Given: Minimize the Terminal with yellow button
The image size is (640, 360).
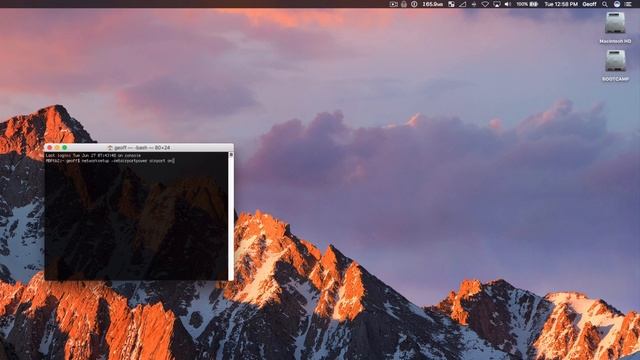Looking at the screenshot, I should (57, 148).
